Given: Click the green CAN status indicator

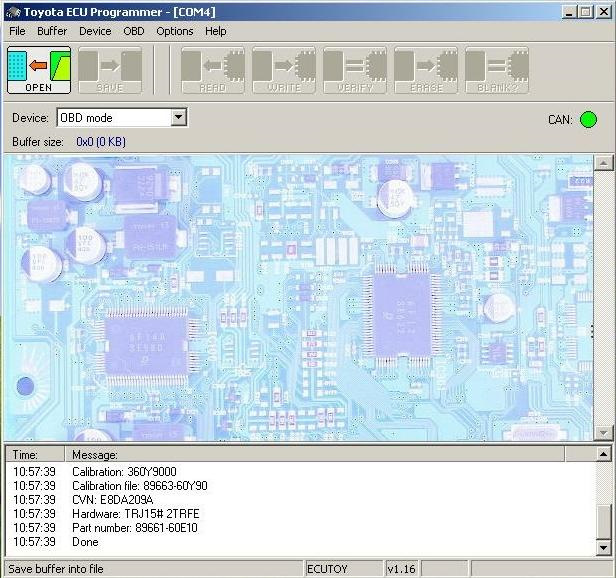Looking at the screenshot, I should point(588,120).
